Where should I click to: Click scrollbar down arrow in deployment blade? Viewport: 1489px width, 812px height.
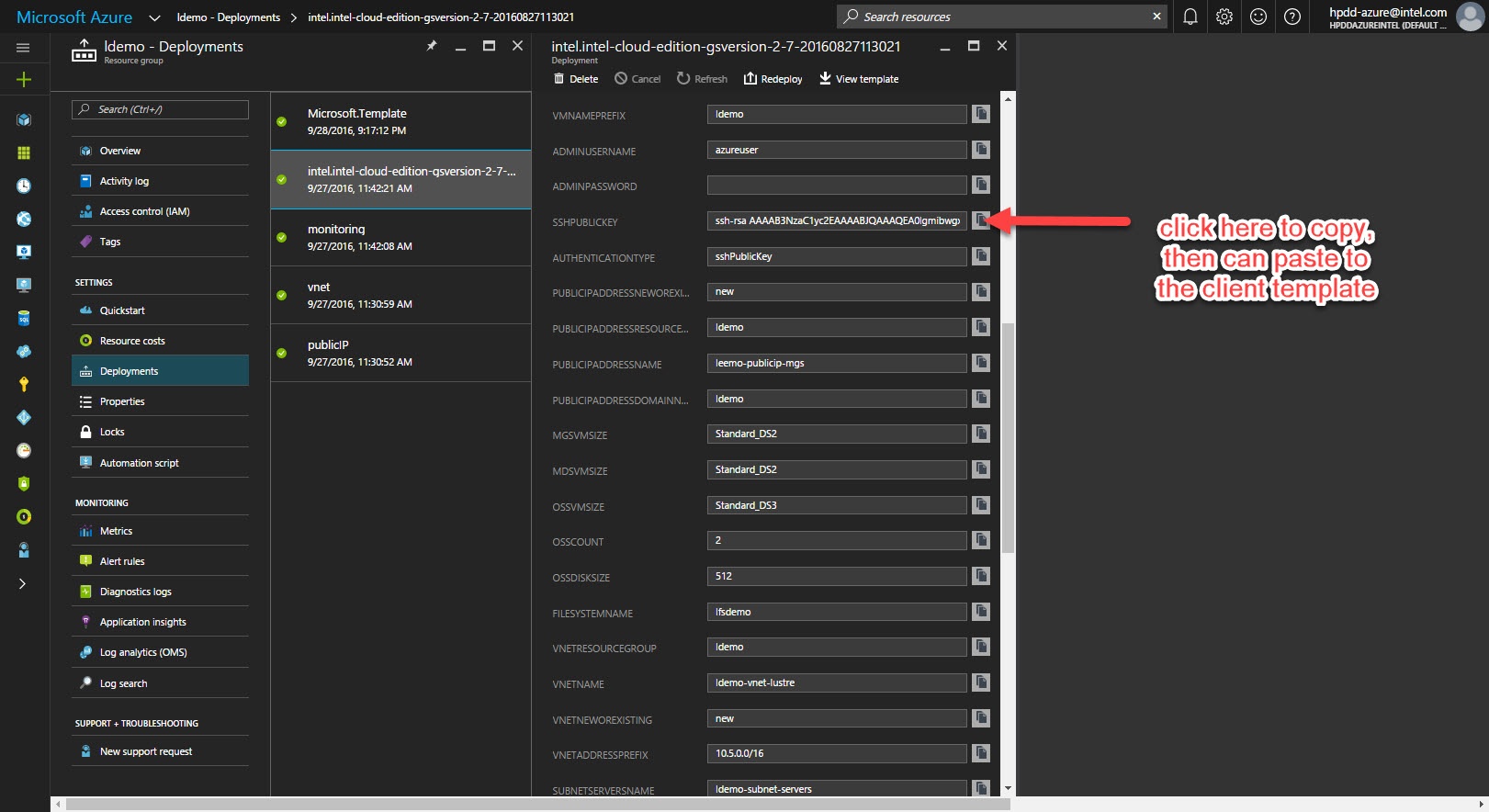1008,788
